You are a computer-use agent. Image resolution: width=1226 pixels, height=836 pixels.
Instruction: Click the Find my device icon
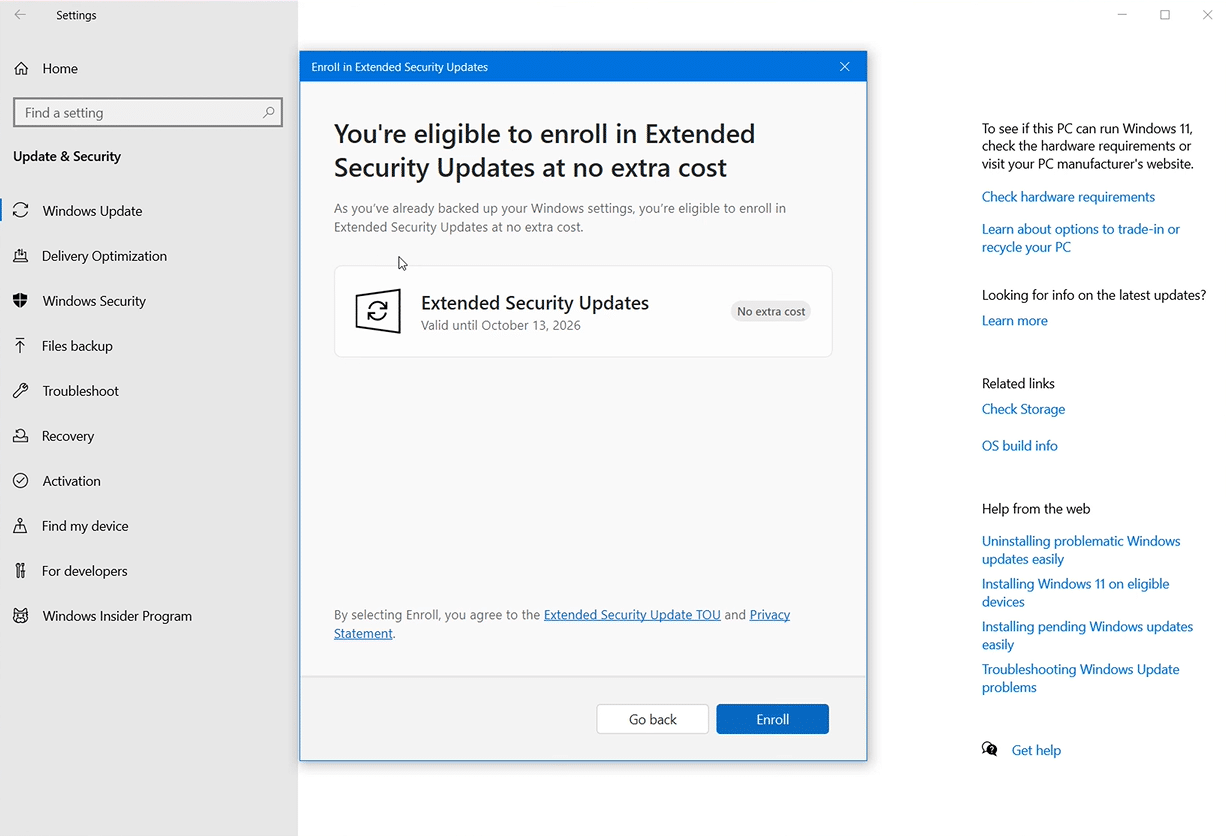tap(20, 525)
